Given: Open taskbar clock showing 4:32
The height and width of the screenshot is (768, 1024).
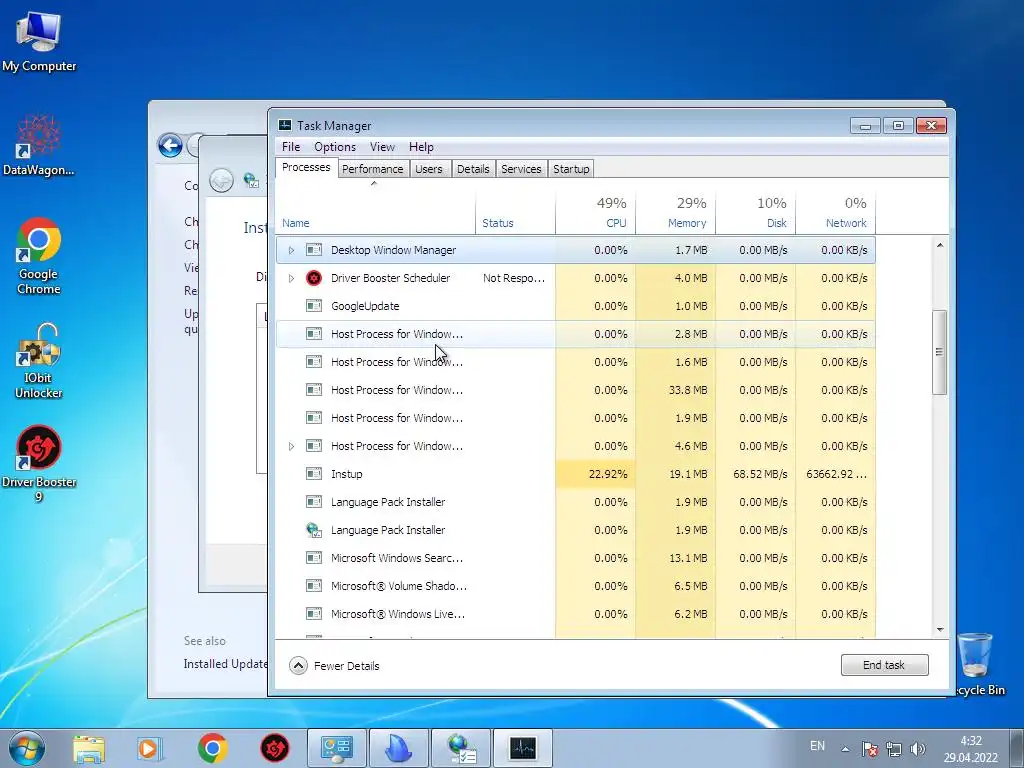Looking at the screenshot, I should pos(970,749).
